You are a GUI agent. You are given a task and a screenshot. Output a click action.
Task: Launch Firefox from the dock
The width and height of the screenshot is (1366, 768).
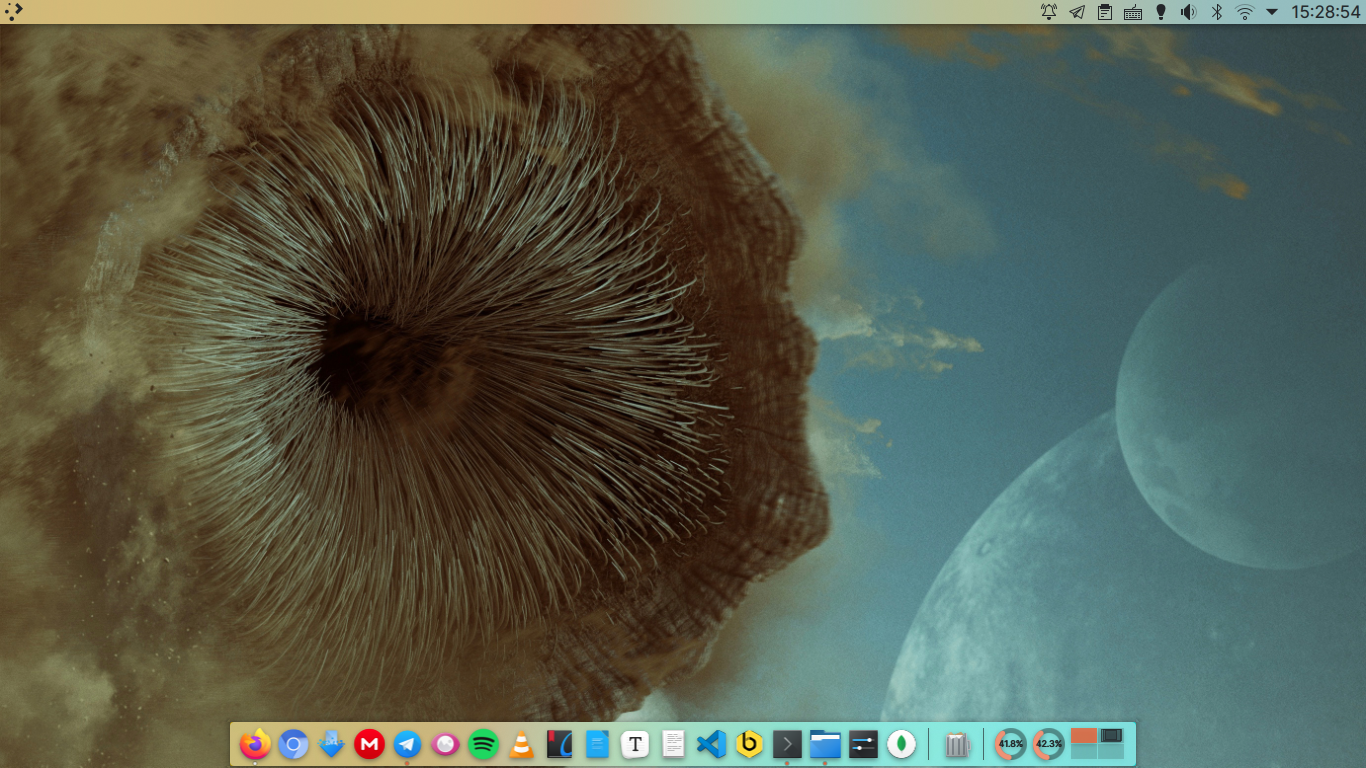click(x=255, y=744)
